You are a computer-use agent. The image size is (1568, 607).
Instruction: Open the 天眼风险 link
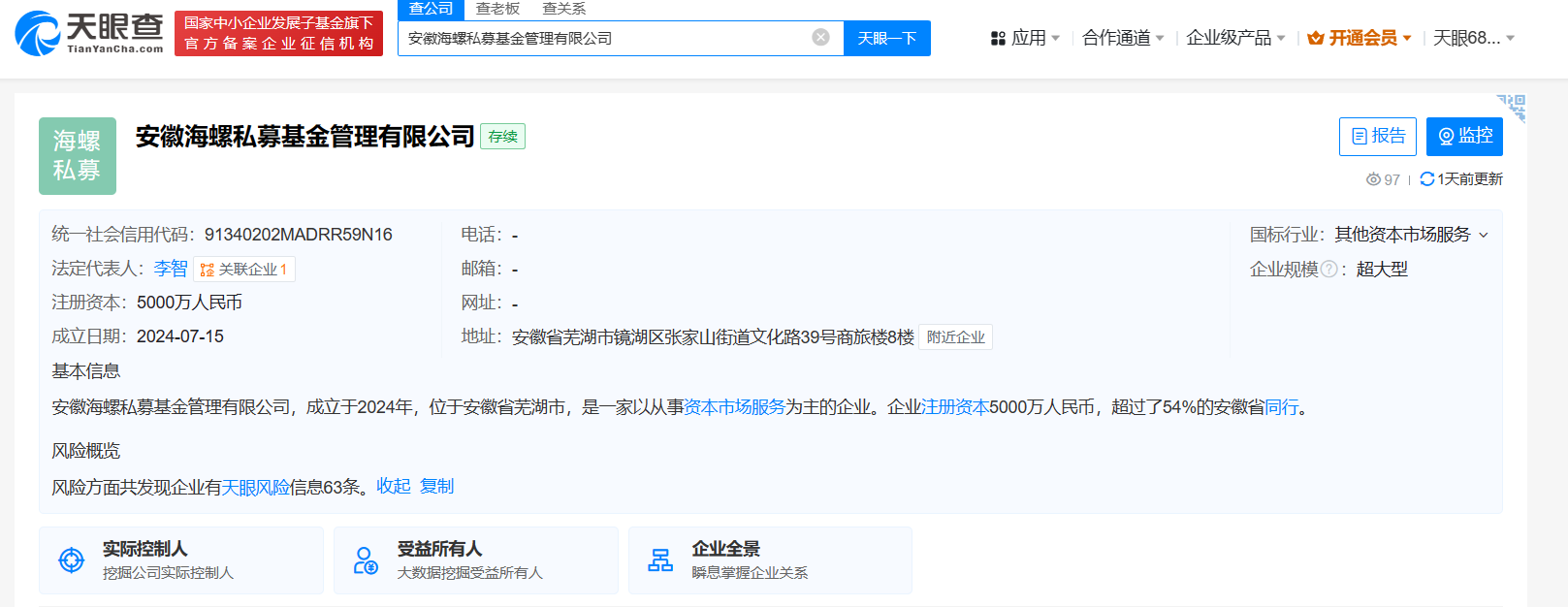[x=256, y=487]
